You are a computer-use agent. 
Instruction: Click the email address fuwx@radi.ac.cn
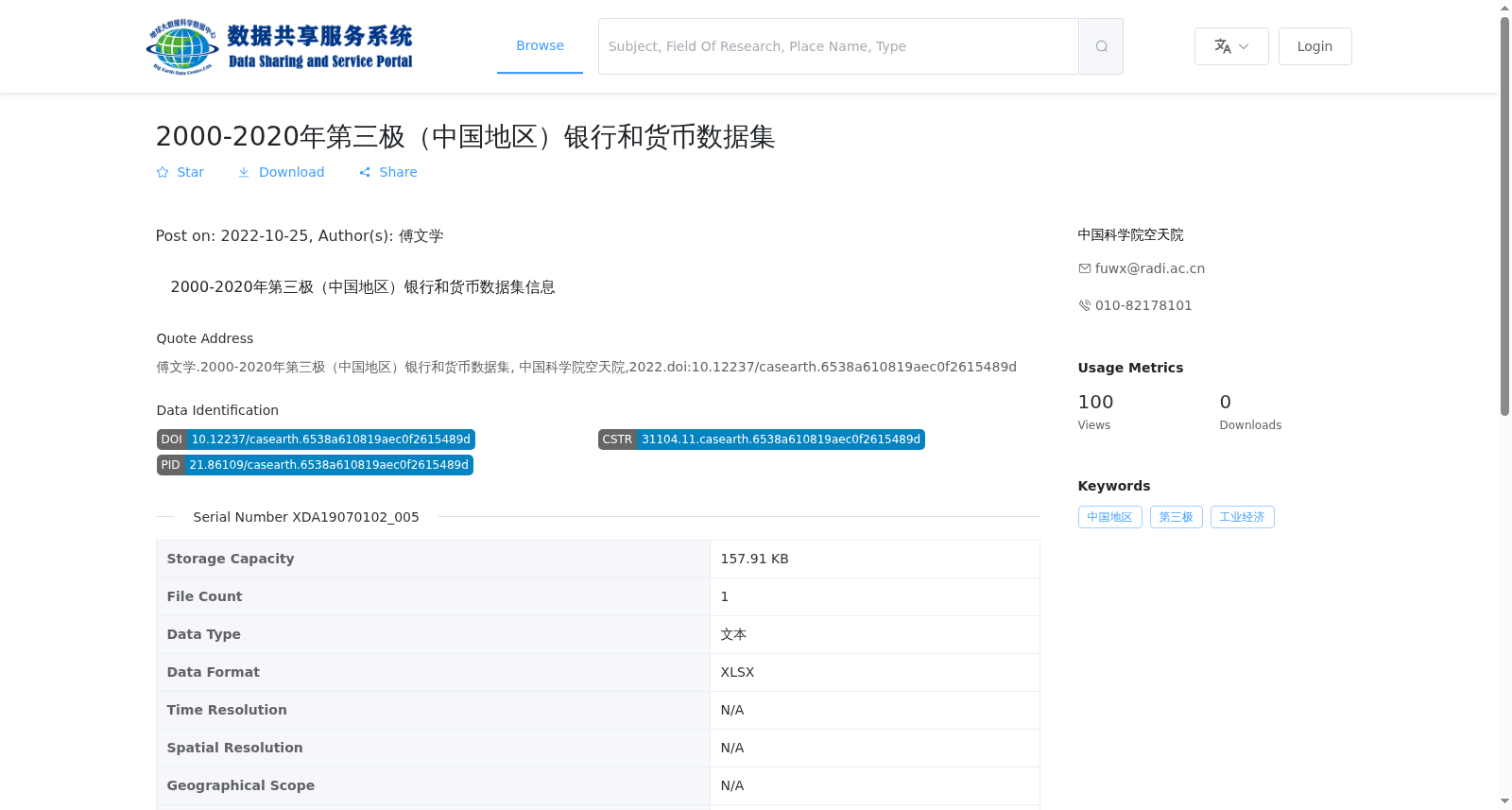click(x=1150, y=268)
